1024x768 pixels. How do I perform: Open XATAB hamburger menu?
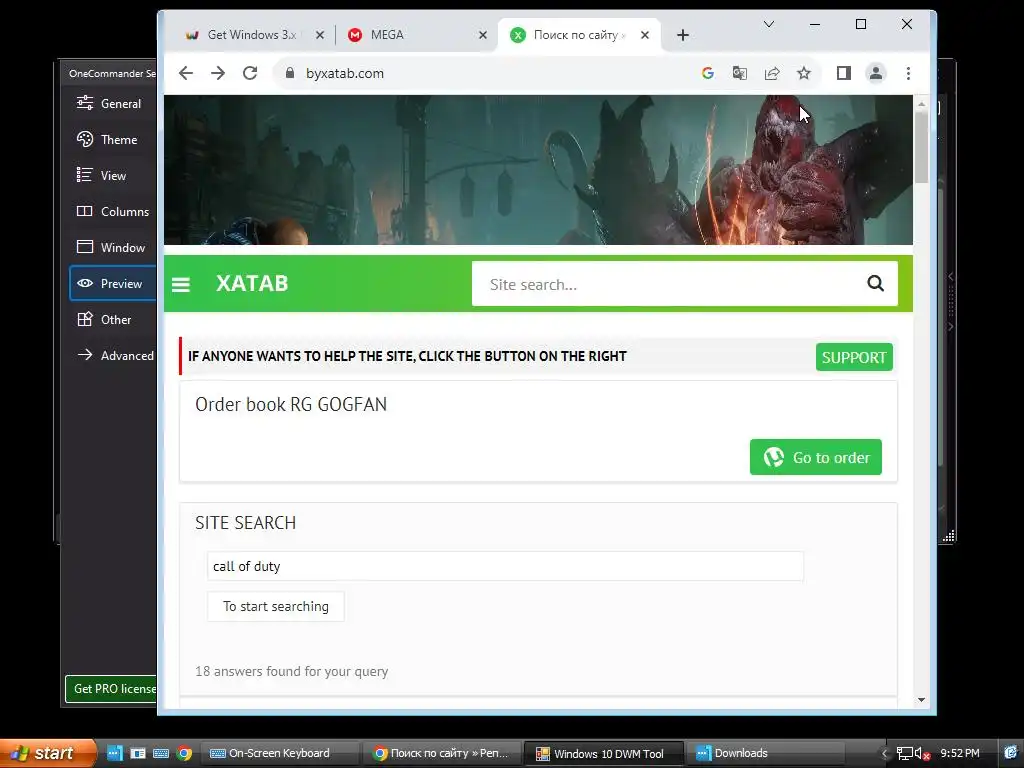(x=181, y=285)
